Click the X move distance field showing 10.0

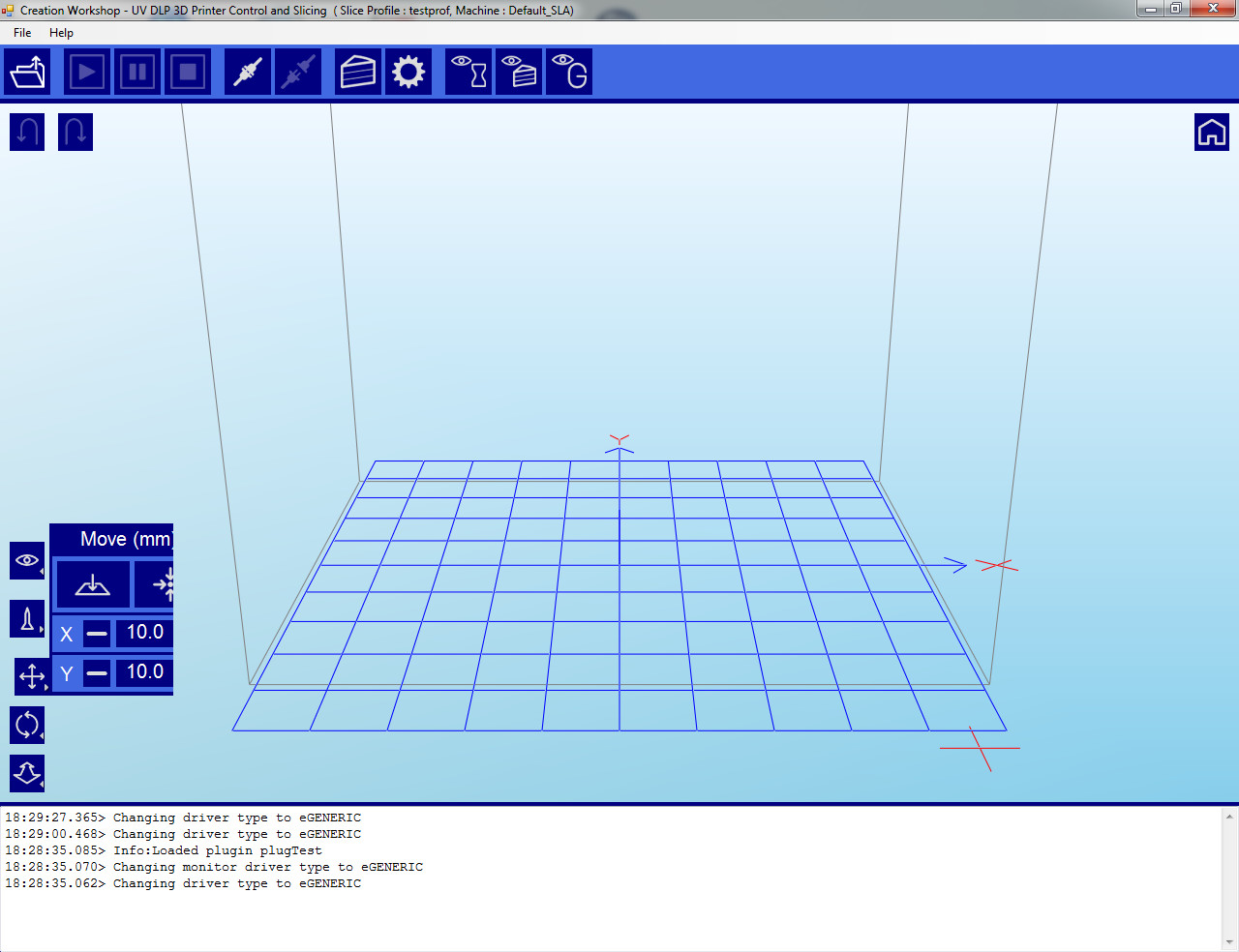pos(145,633)
